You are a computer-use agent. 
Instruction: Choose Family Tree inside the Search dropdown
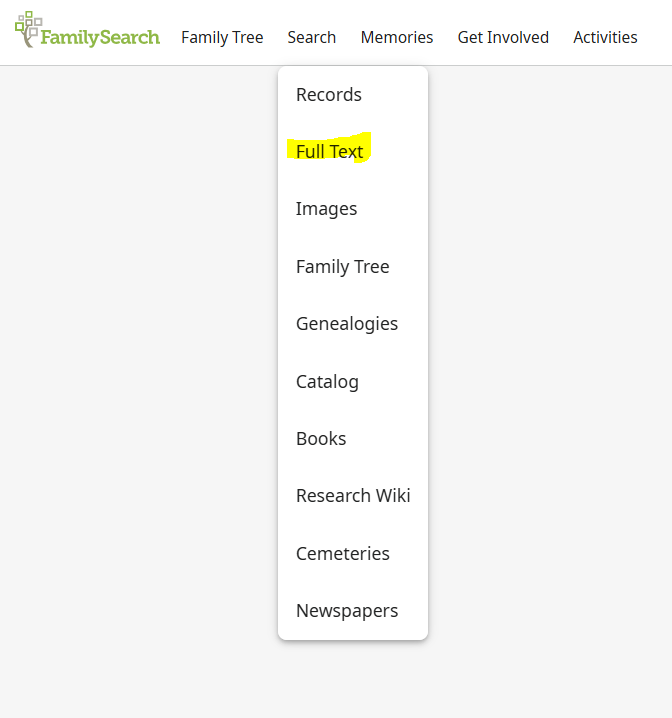pyautogui.click(x=353, y=267)
